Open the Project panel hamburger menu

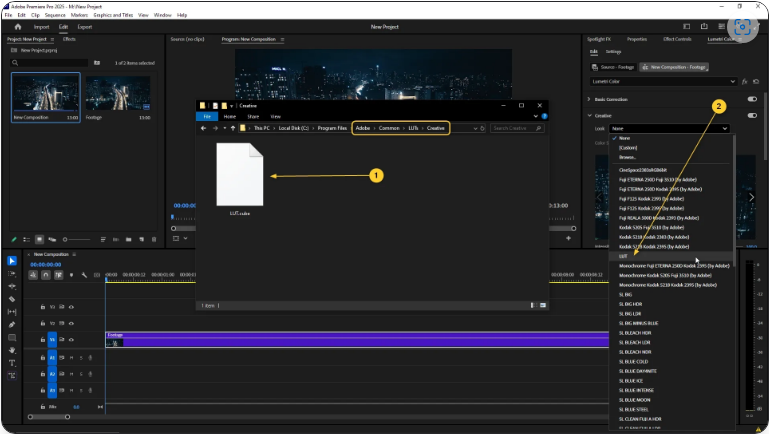click(52, 39)
